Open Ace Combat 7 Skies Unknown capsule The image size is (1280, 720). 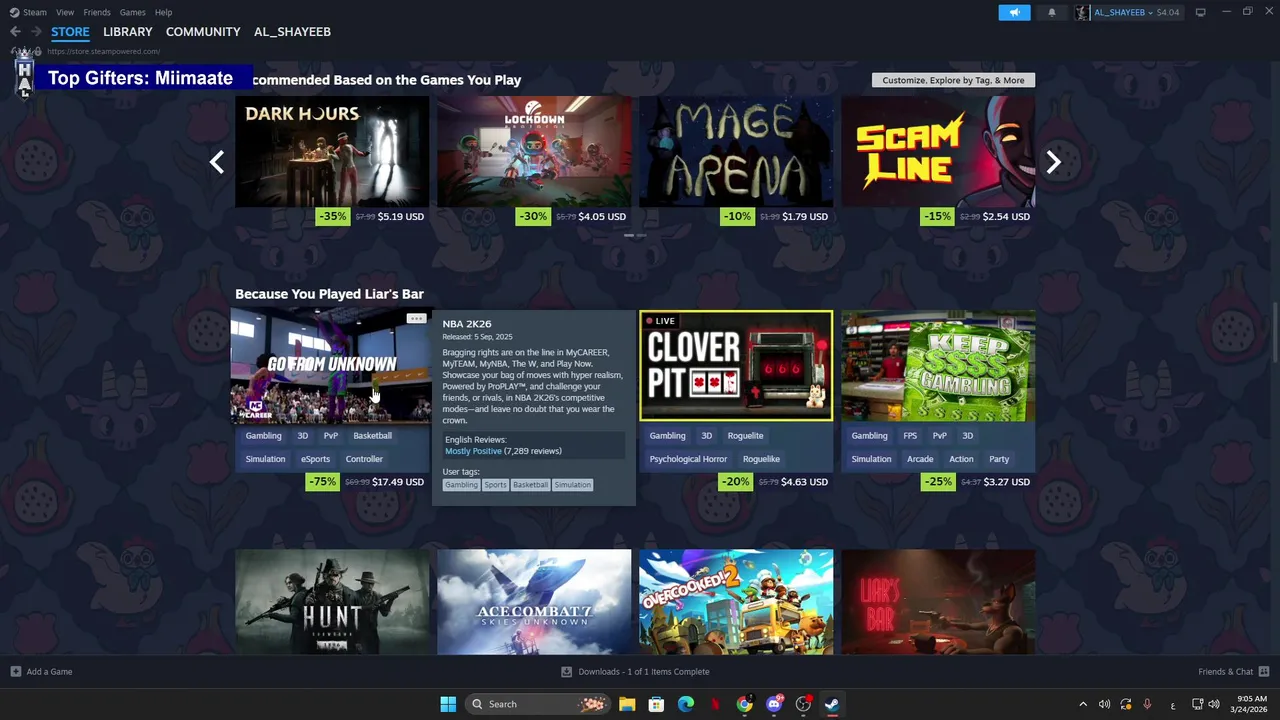[x=534, y=602]
